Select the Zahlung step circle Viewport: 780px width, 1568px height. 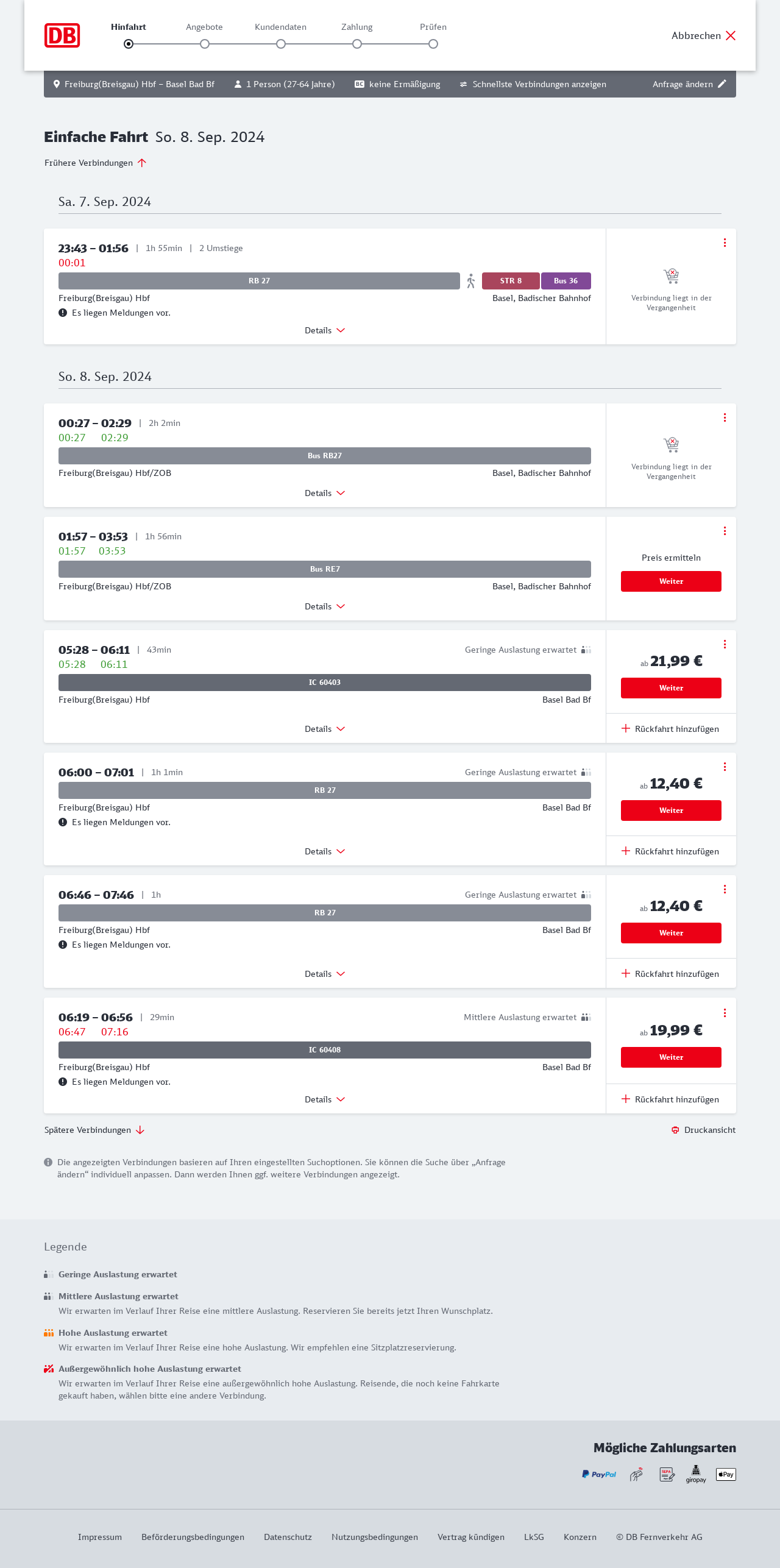pyautogui.click(x=357, y=44)
